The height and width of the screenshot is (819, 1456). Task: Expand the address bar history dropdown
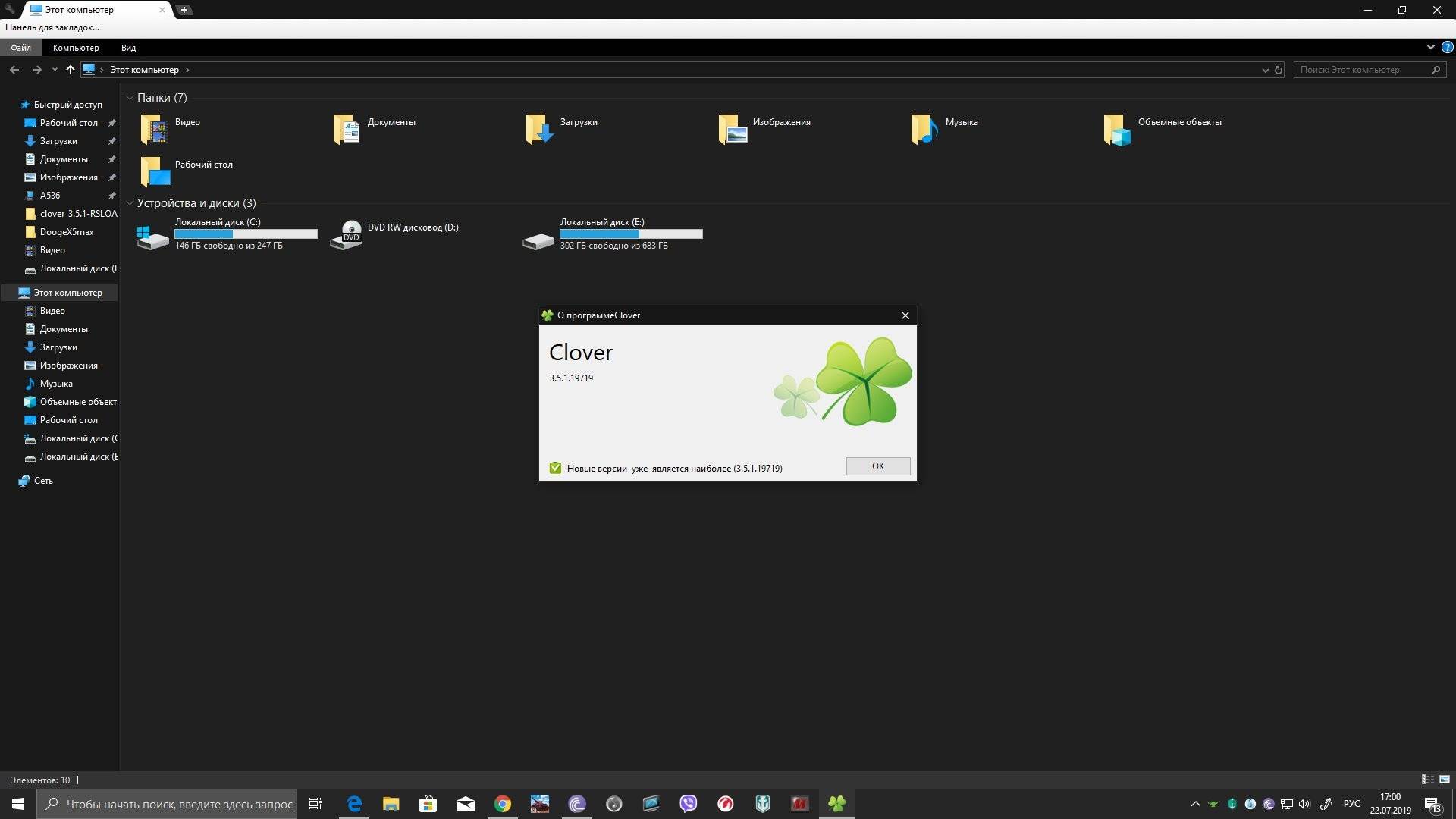[1265, 70]
